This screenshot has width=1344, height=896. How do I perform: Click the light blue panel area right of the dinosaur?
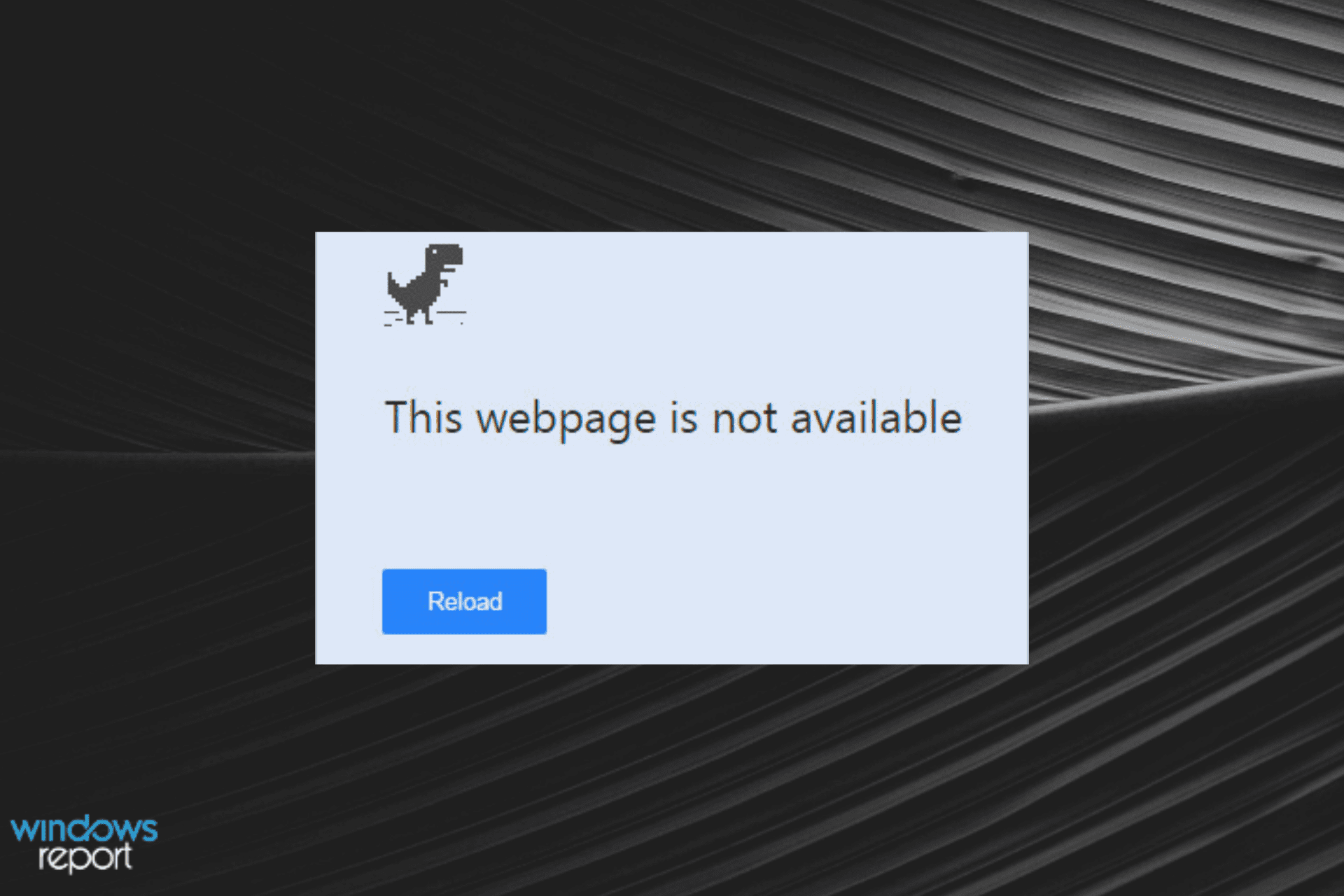tap(742, 294)
